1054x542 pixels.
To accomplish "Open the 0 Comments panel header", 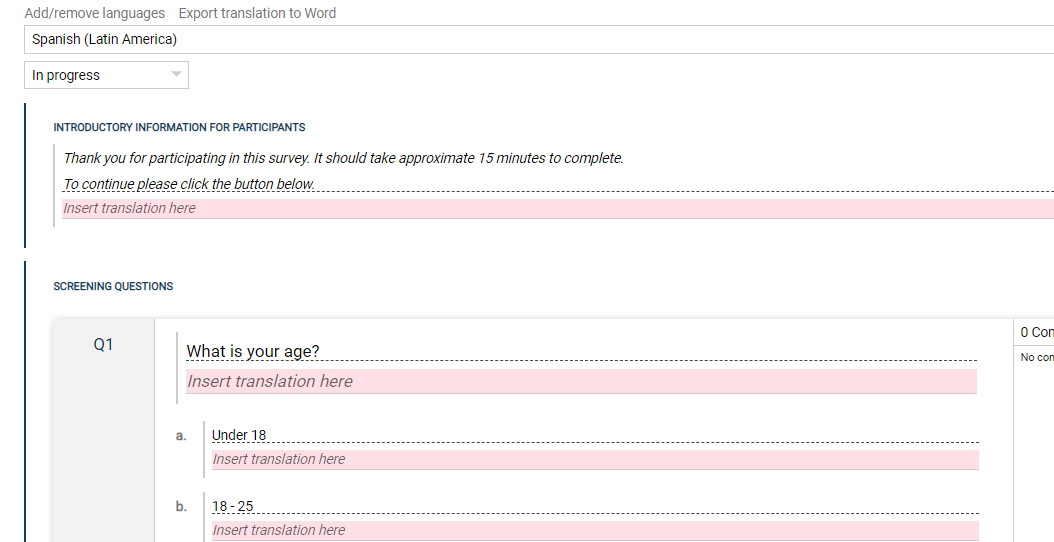I will 1036,332.
